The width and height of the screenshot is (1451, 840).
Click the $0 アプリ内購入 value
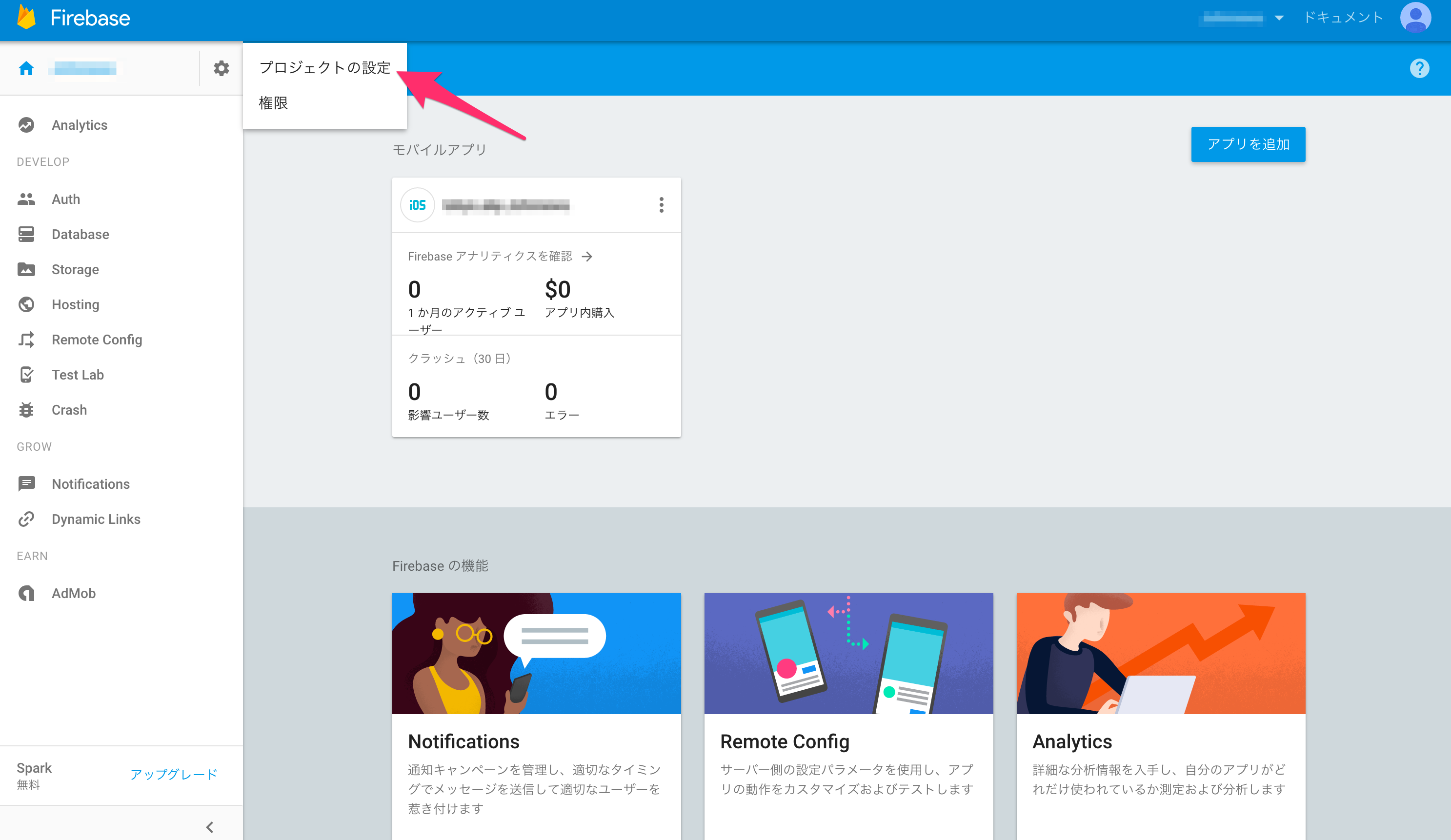point(557,290)
